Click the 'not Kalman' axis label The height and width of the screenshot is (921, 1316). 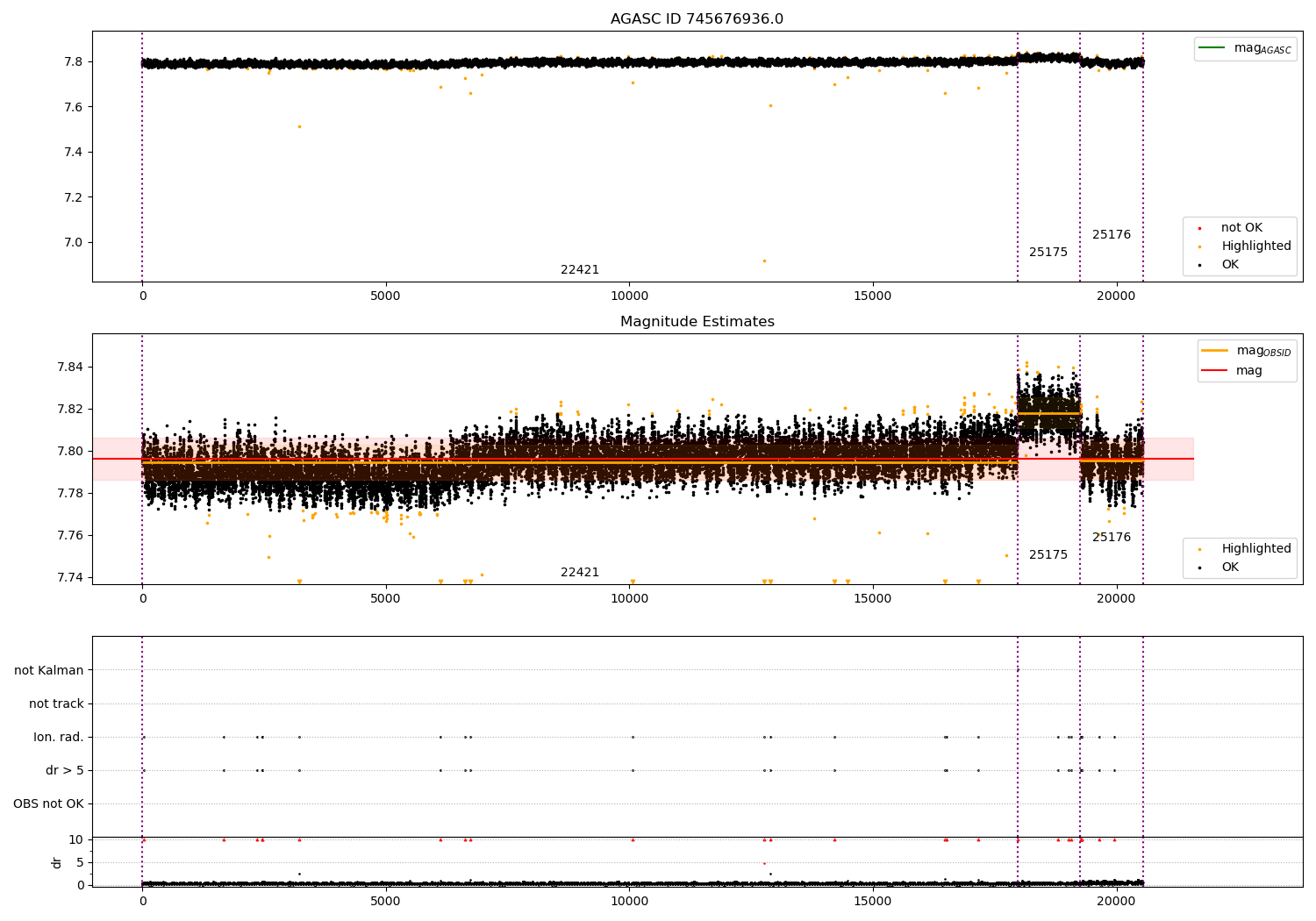click(x=49, y=671)
